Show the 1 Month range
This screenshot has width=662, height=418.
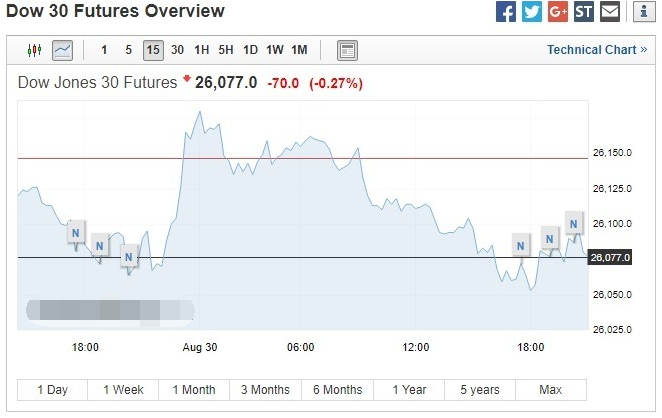click(x=194, y=390)
